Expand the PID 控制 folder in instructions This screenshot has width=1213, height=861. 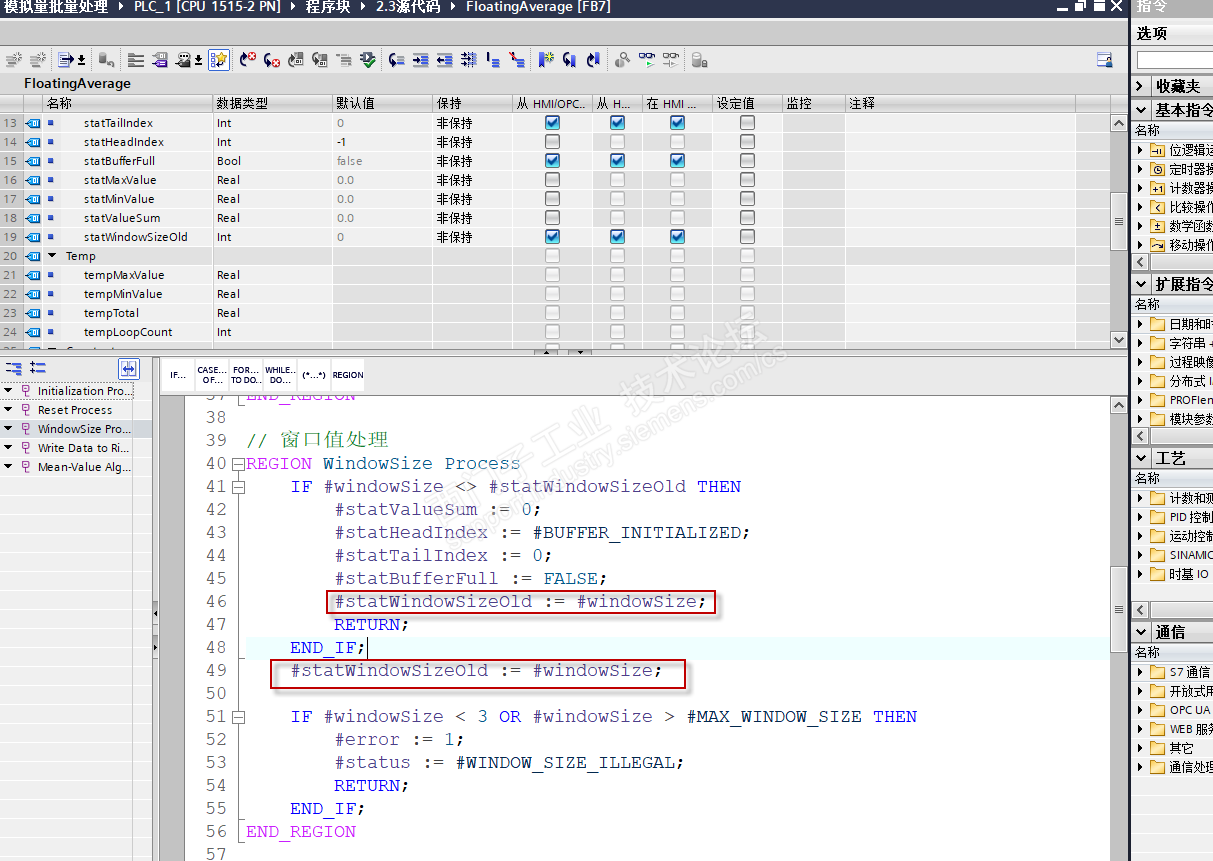[1141, 517]
